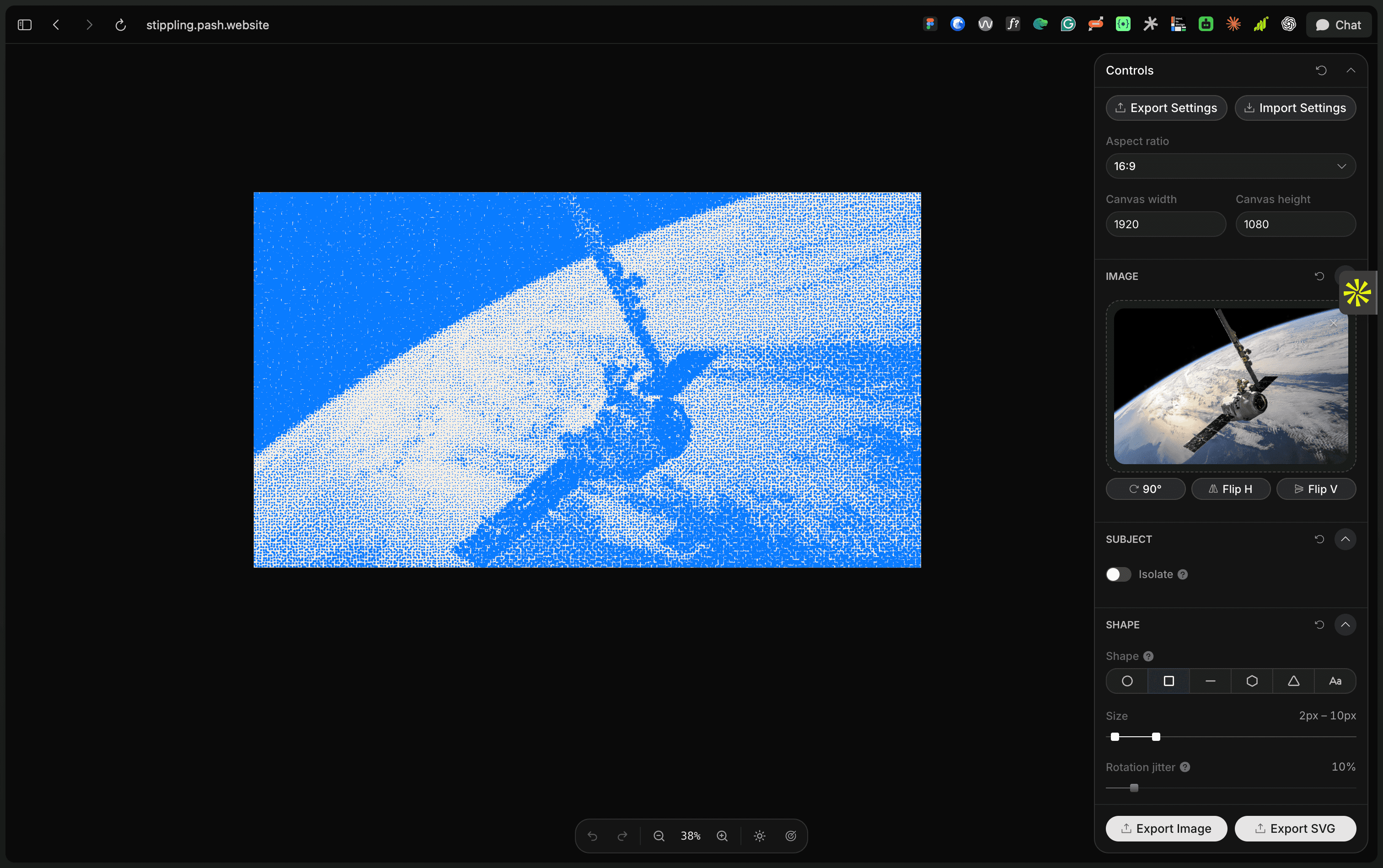Open the Chat button in the browser toolbar
This screenshot has height=868, width=1383.
1338,25
